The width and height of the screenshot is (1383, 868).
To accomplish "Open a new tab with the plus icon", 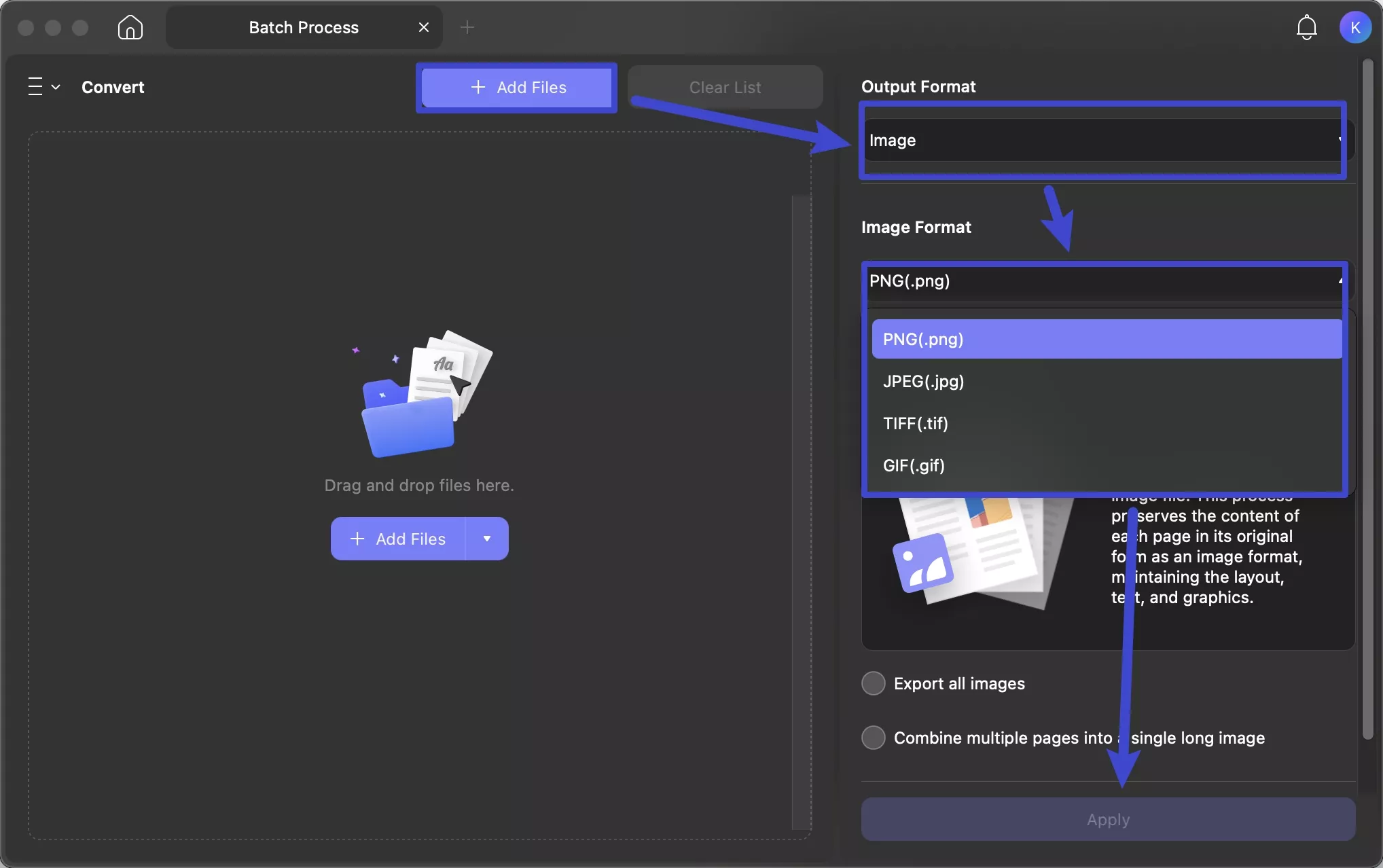I will point(467,27).
